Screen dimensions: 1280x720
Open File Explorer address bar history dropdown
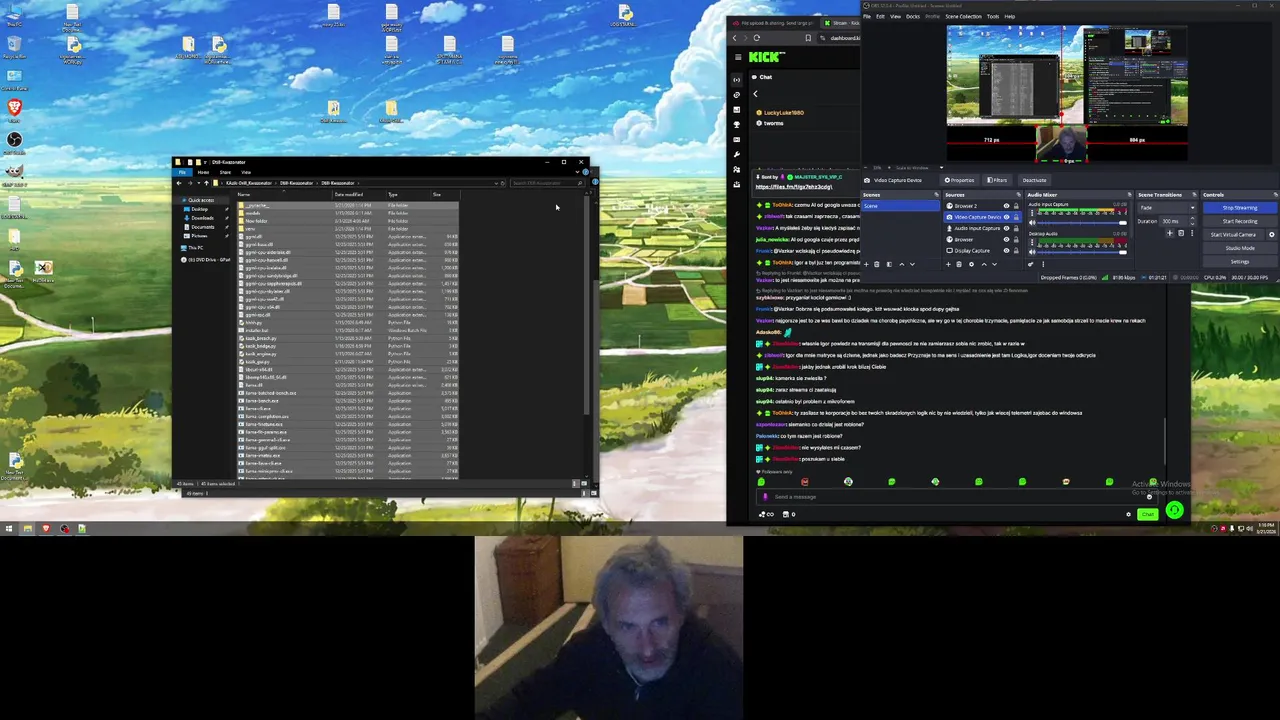click(496, 183)
